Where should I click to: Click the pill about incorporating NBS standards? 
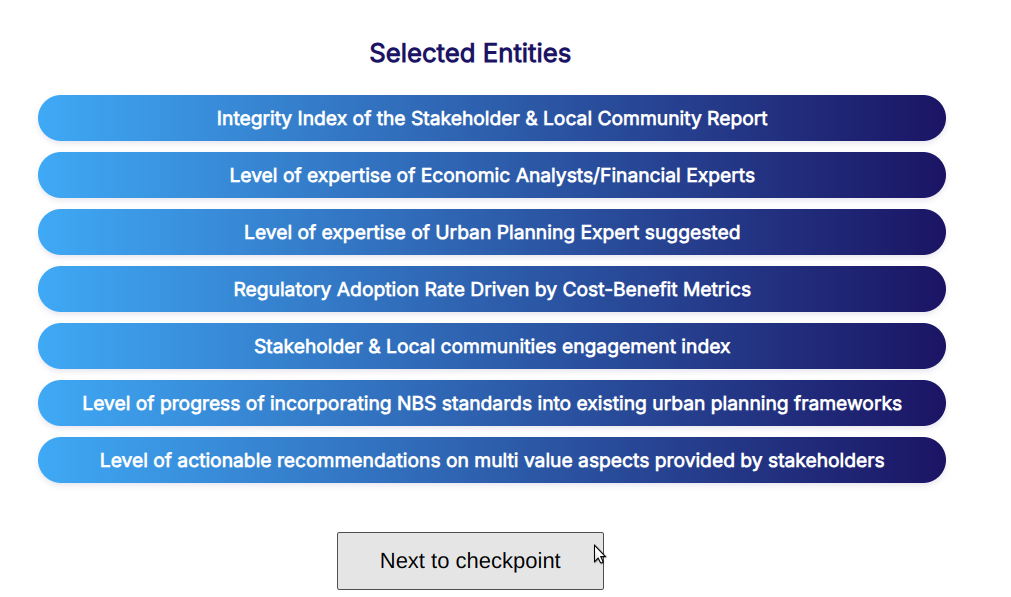pyautogui.click(x=492, y=403)
